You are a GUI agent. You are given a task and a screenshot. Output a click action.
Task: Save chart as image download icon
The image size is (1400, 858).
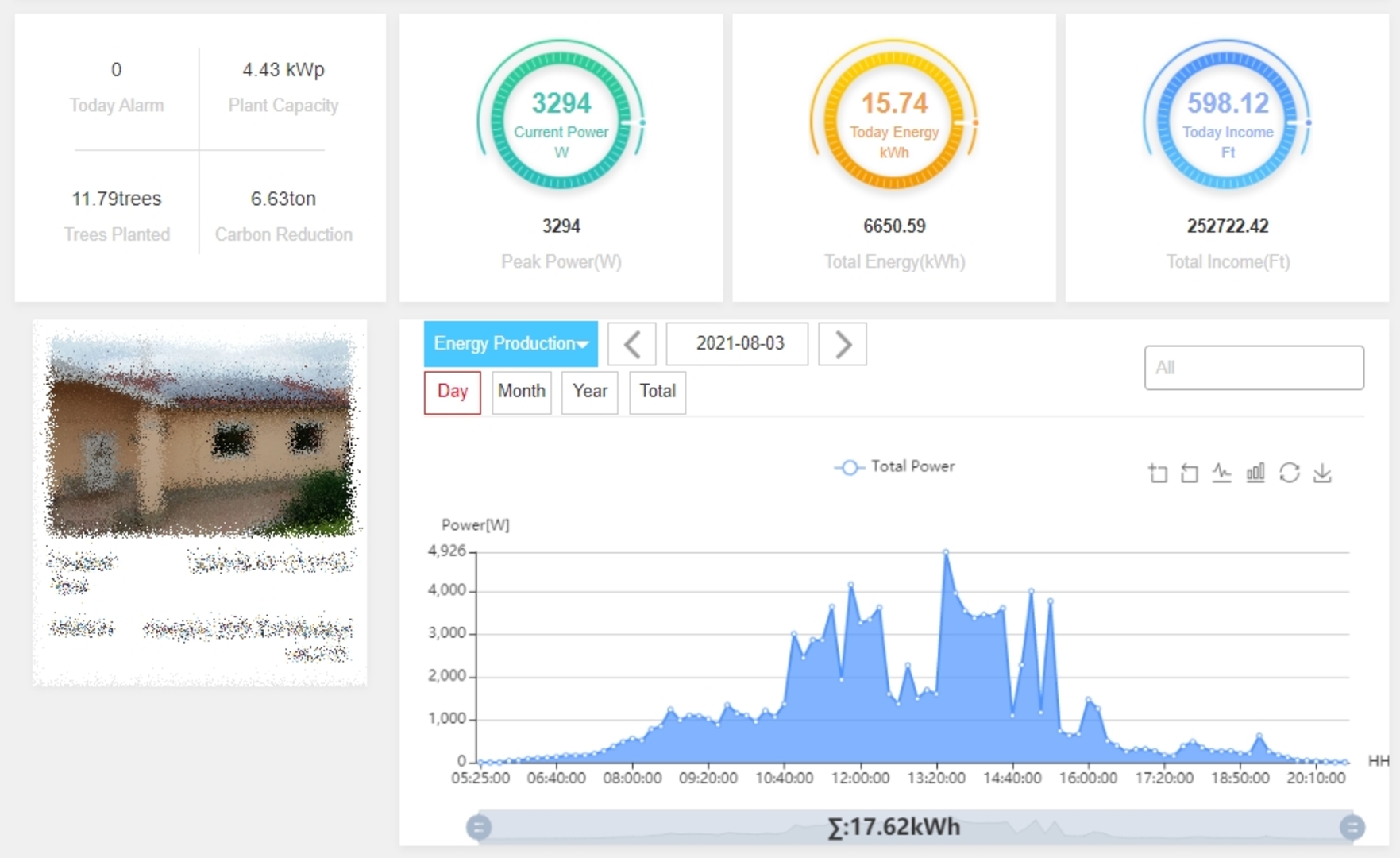[1322, 473]
